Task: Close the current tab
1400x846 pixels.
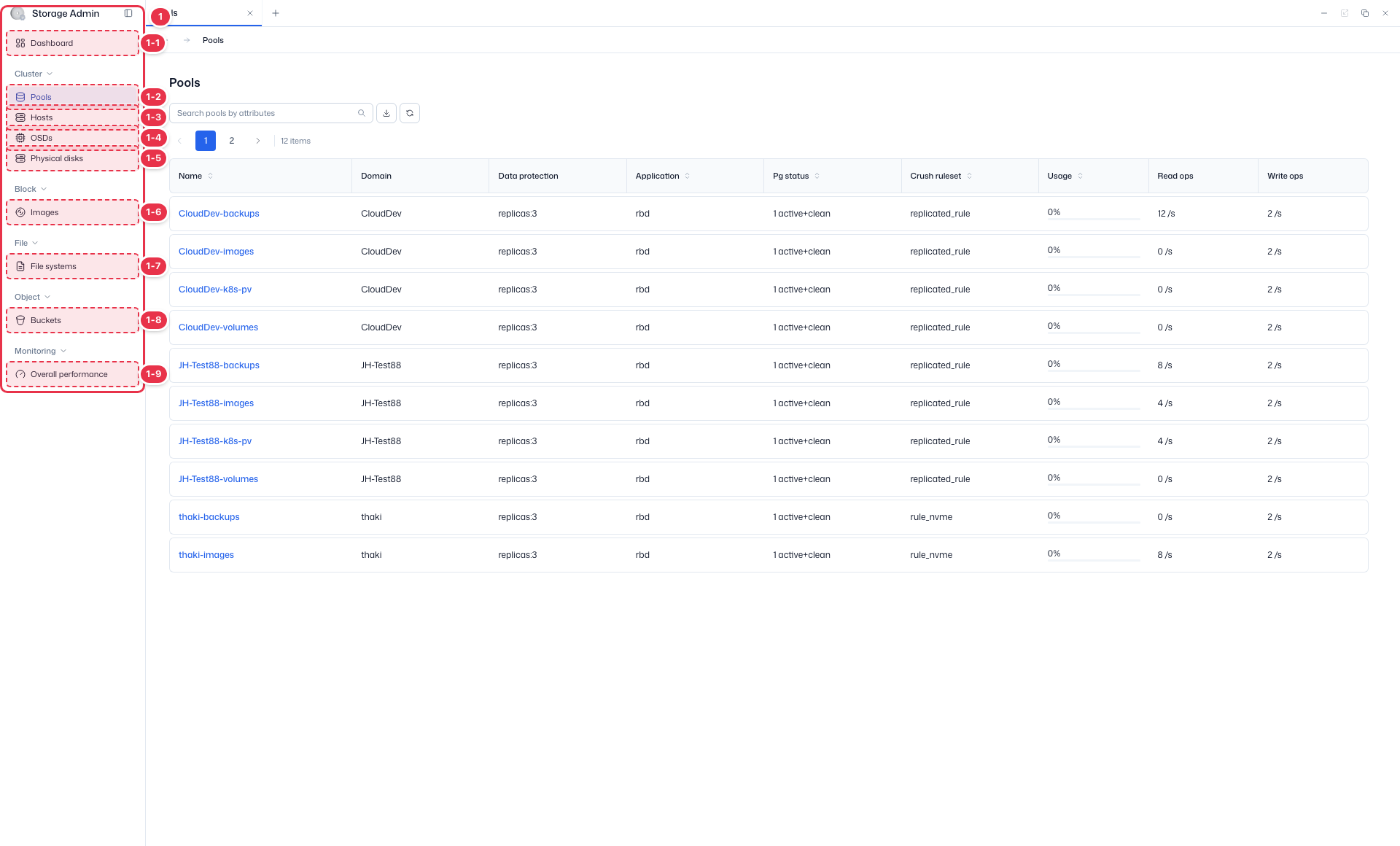Action: (250, 13)
